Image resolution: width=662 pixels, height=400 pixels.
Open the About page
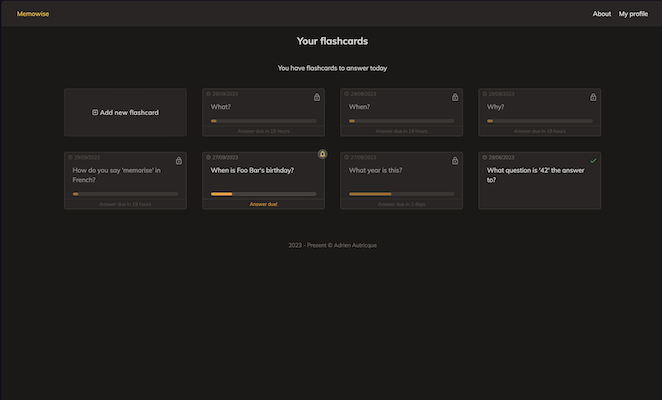pos(601,14)
